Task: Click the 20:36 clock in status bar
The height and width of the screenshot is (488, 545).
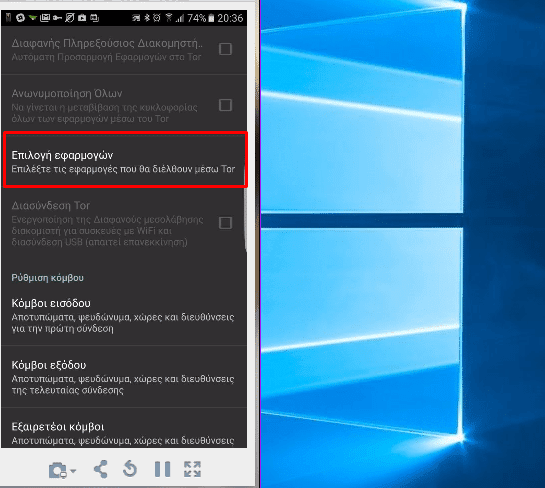Action: click(x=230, y=18)
